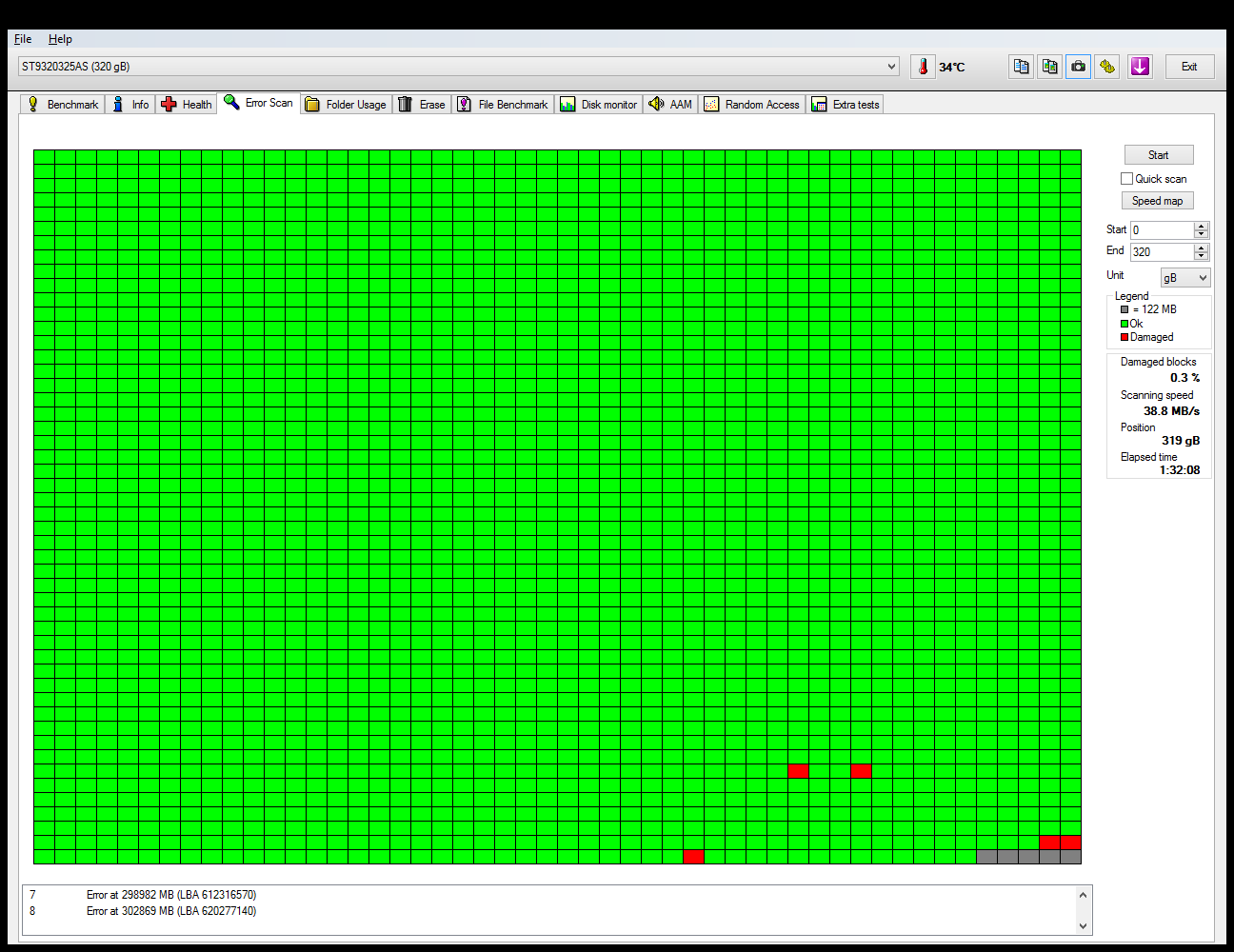1234x952 pixels.
Task: Click the Start position input field
Action: (x=1162, y=230)
